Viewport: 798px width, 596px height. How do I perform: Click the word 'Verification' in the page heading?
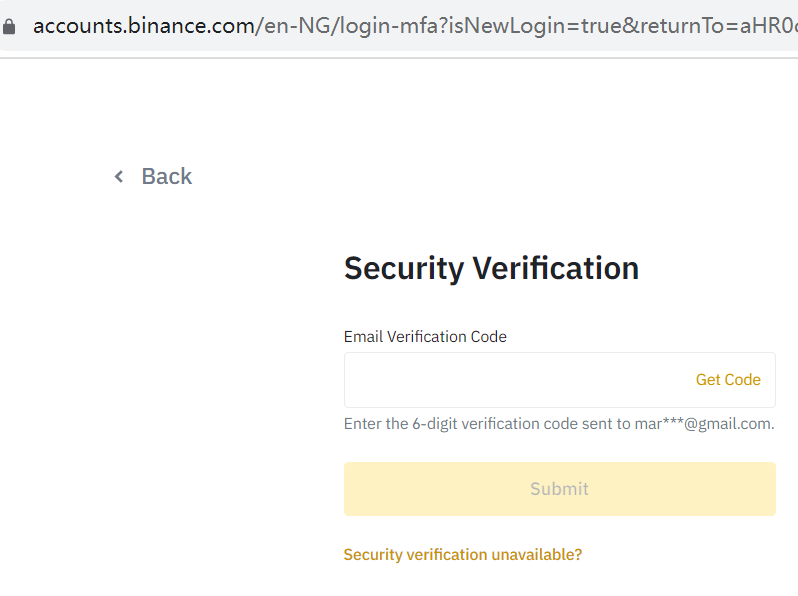pos(555,268)
